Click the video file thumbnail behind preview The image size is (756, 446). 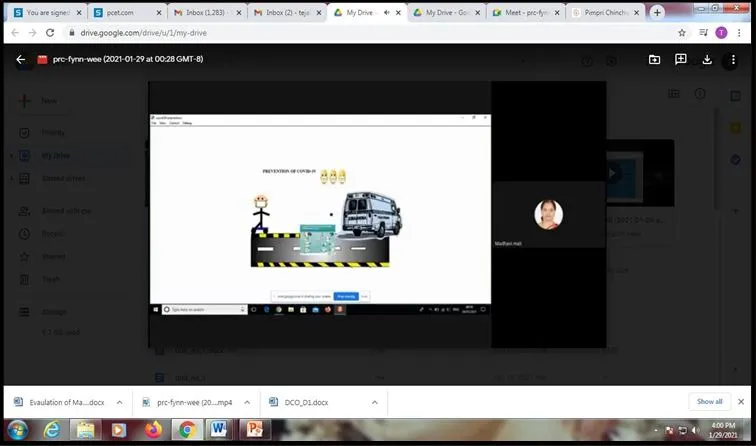(x=640, y=173)
